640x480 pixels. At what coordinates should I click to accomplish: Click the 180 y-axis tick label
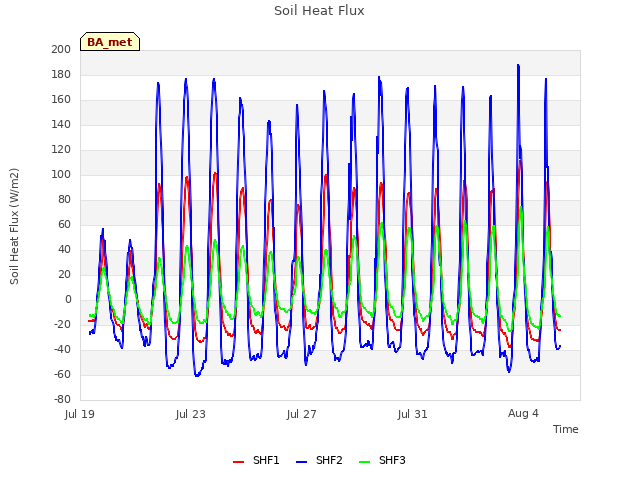point(61,74)
